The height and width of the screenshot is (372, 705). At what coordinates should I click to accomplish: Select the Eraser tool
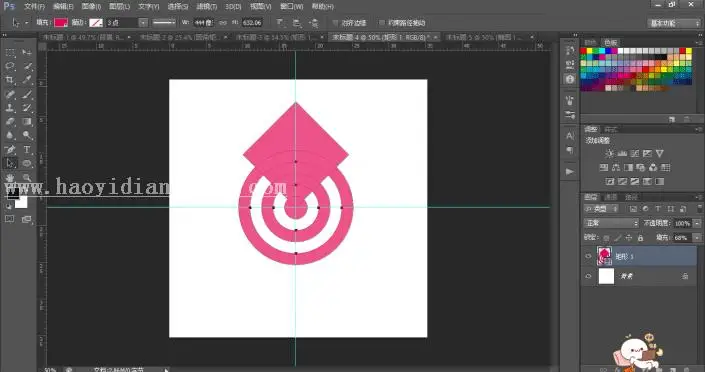point(10,121)
